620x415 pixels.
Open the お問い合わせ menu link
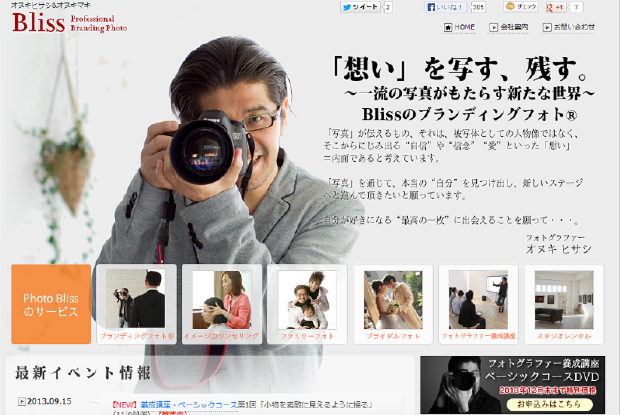tap(574, 27)
